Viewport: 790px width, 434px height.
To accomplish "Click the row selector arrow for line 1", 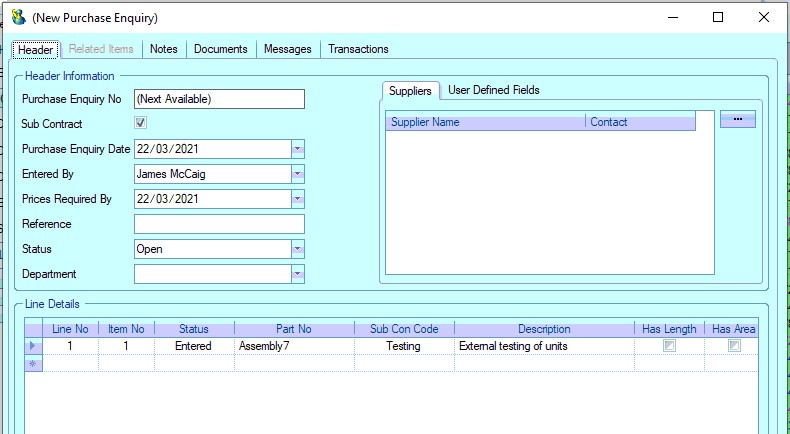I will (x=33, y=346).
